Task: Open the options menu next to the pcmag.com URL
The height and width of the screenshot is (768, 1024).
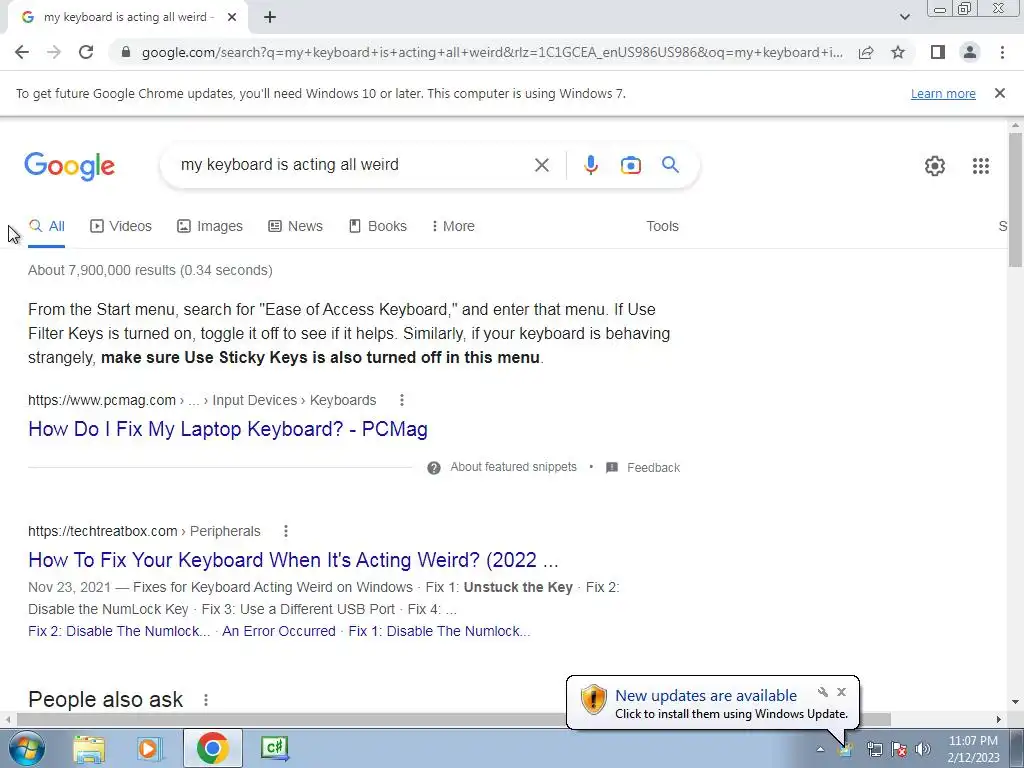Action: pos(402,400)
